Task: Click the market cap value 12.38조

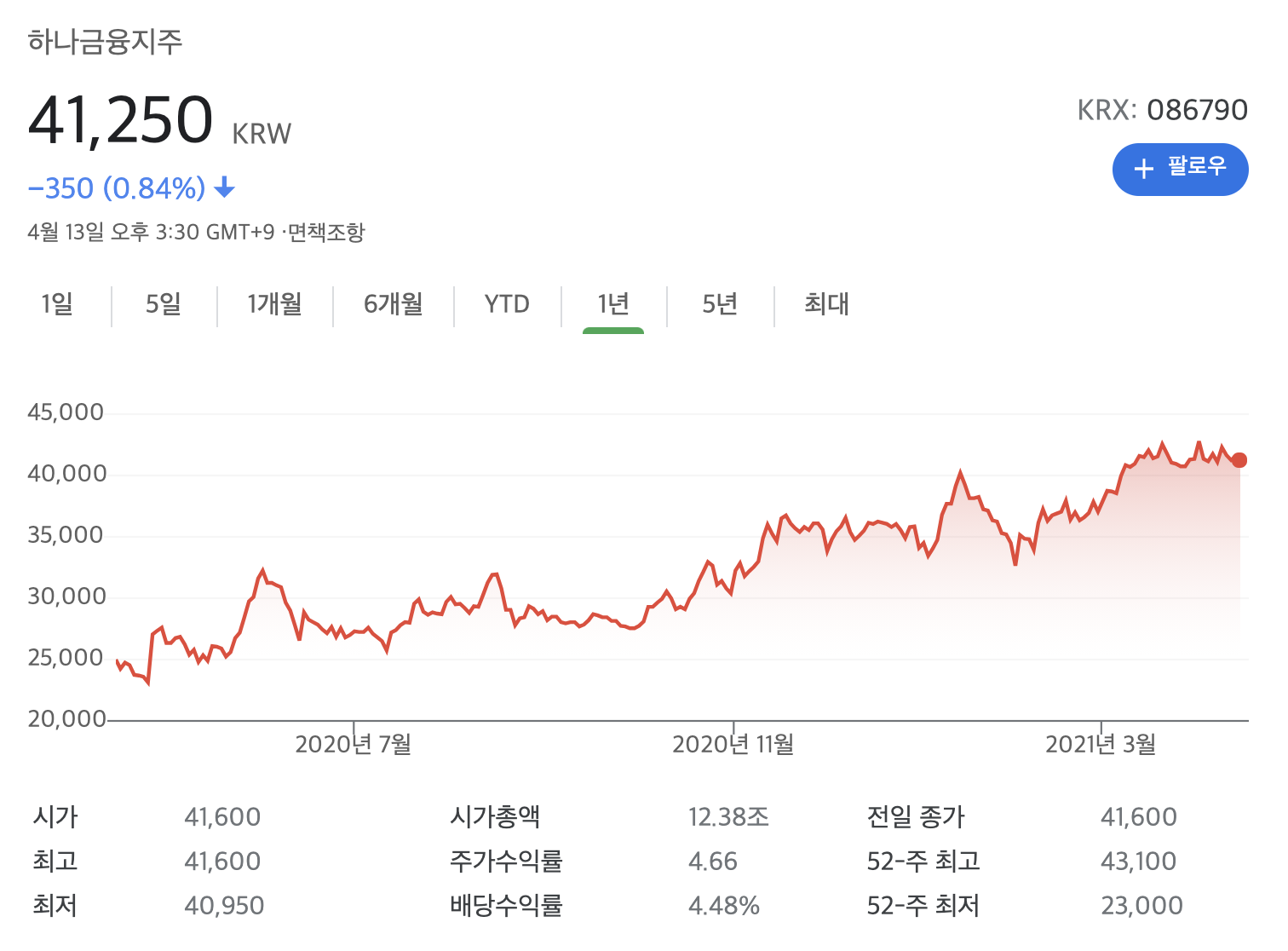Action: coord(728,817)
